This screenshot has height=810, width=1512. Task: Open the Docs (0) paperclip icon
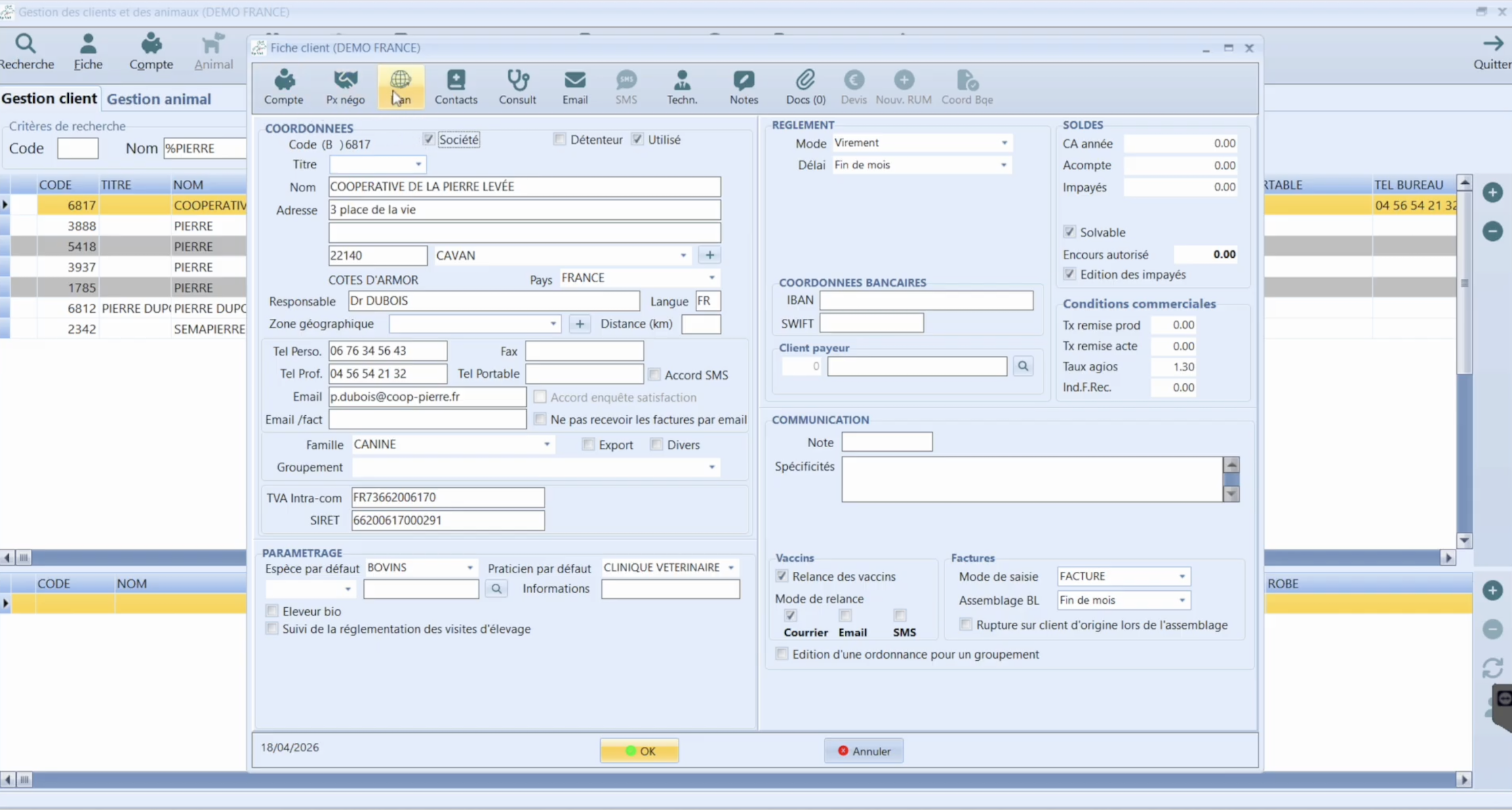[805, 87]
